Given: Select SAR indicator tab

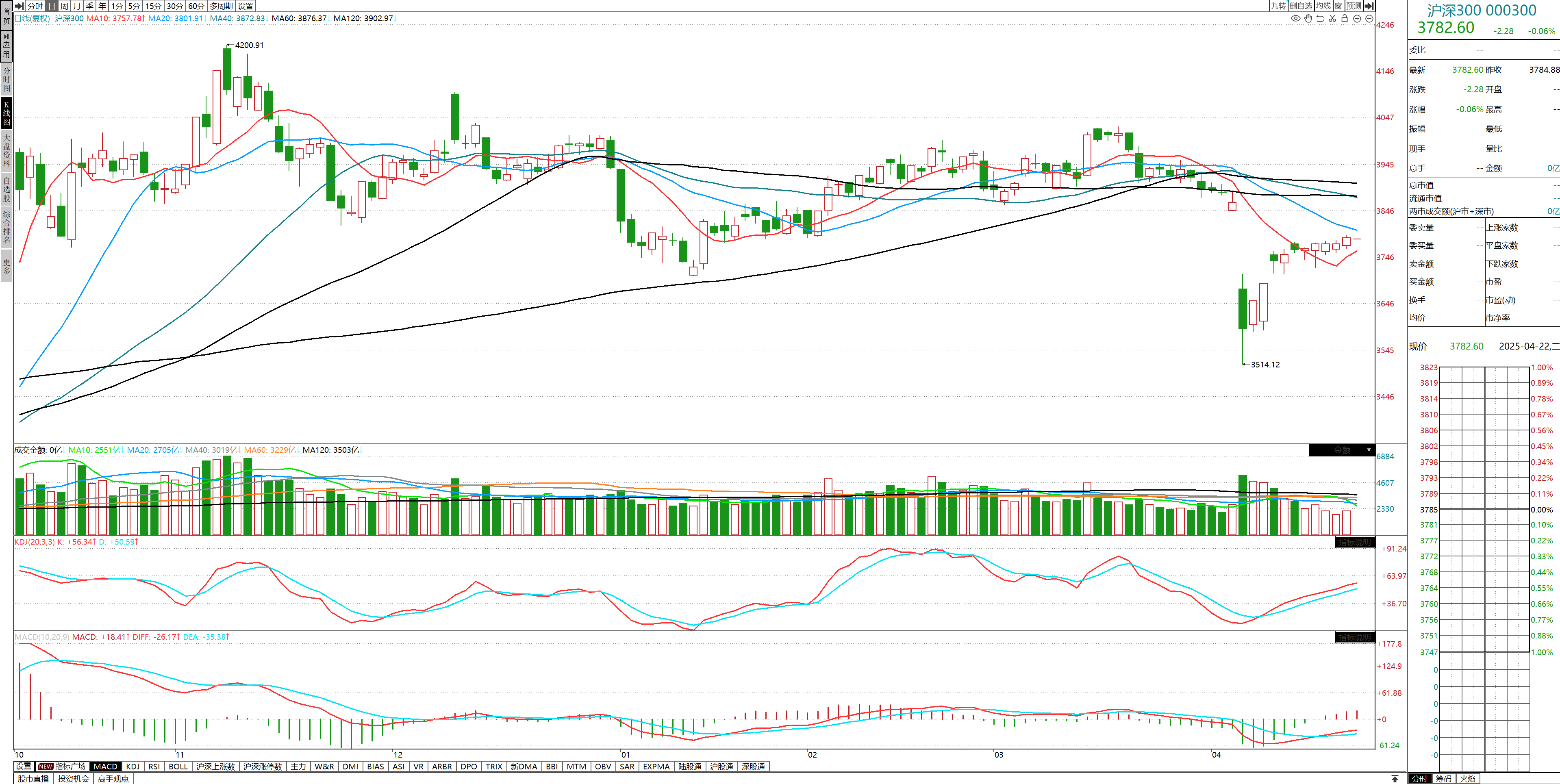Looking at the screenshot, I should pyautogui.click(x=628, y=767).
